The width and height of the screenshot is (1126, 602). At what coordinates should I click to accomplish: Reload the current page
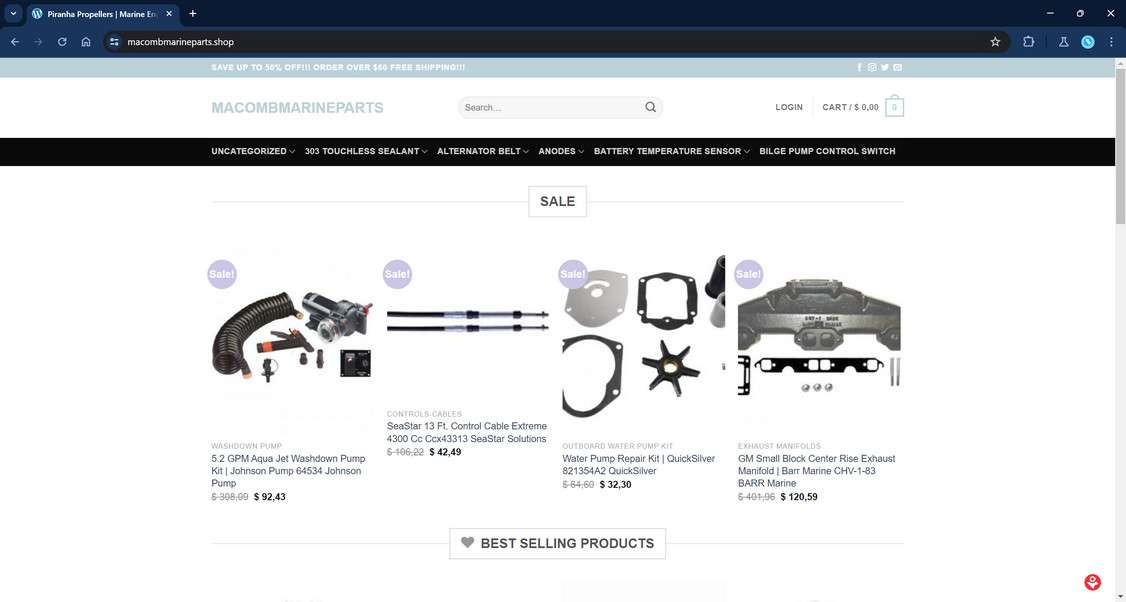tap(62, 42)
